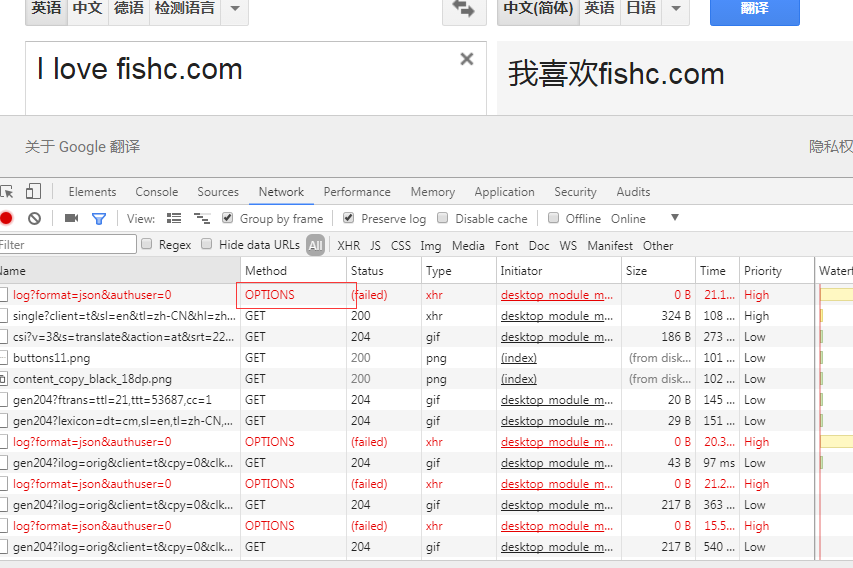Clear the source text with the X icon

(x=467, y=59)
